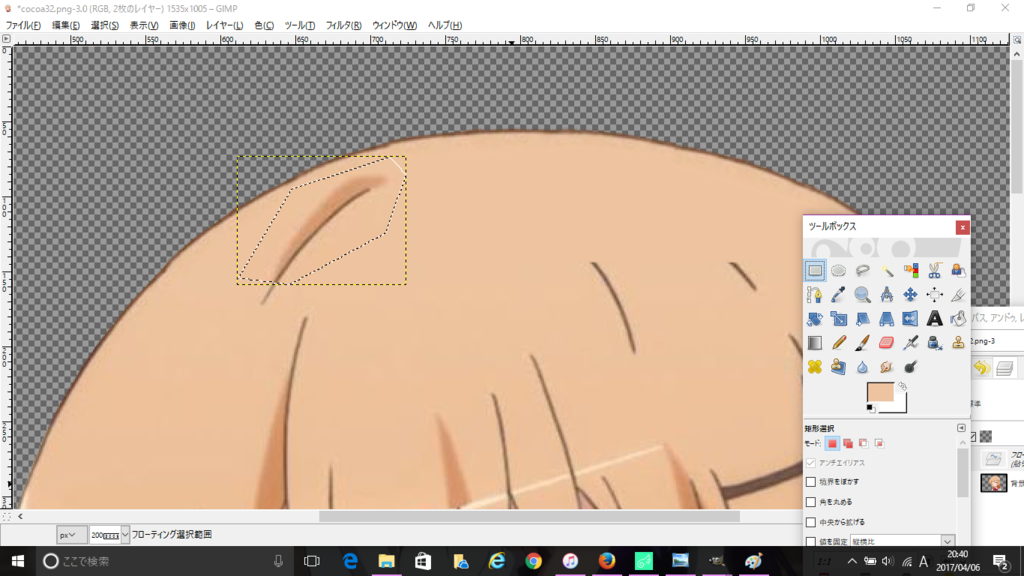Select the Text tool
This screenshot has height=576, width=1024.
pos(935,319)
